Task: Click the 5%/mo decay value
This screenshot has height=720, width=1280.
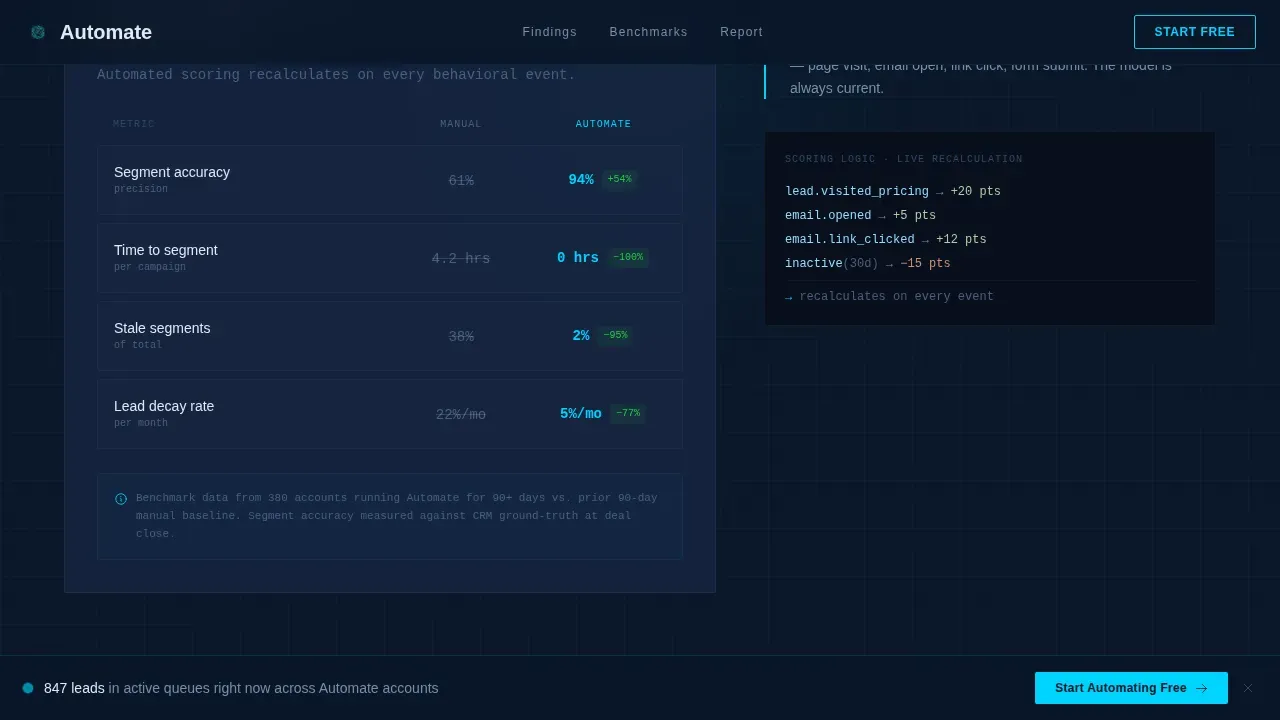Action: point(581,414)
